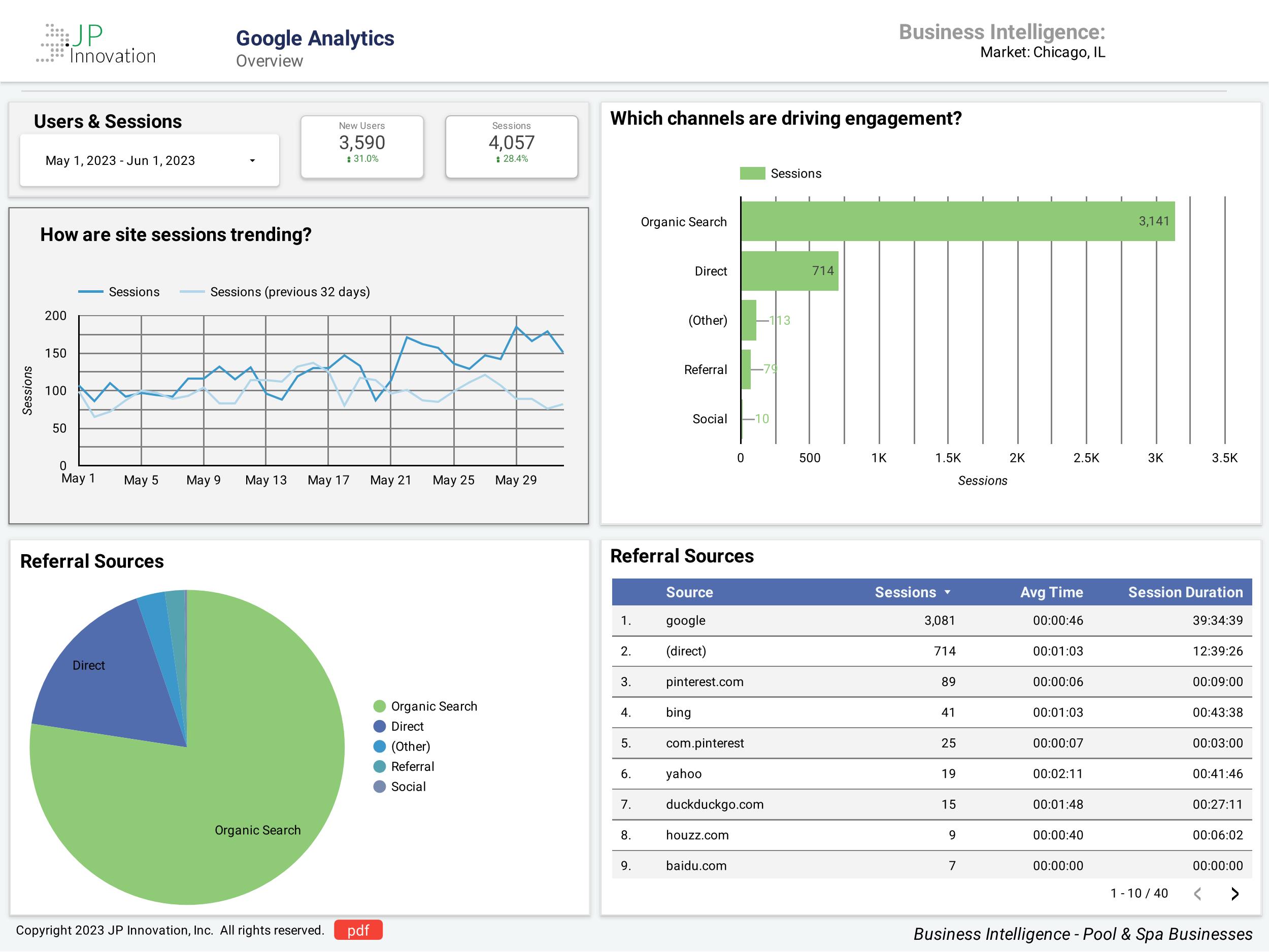Sort table by Source column header
The height and width of the screenshot is (952, 1269).
tap(689, 592)
